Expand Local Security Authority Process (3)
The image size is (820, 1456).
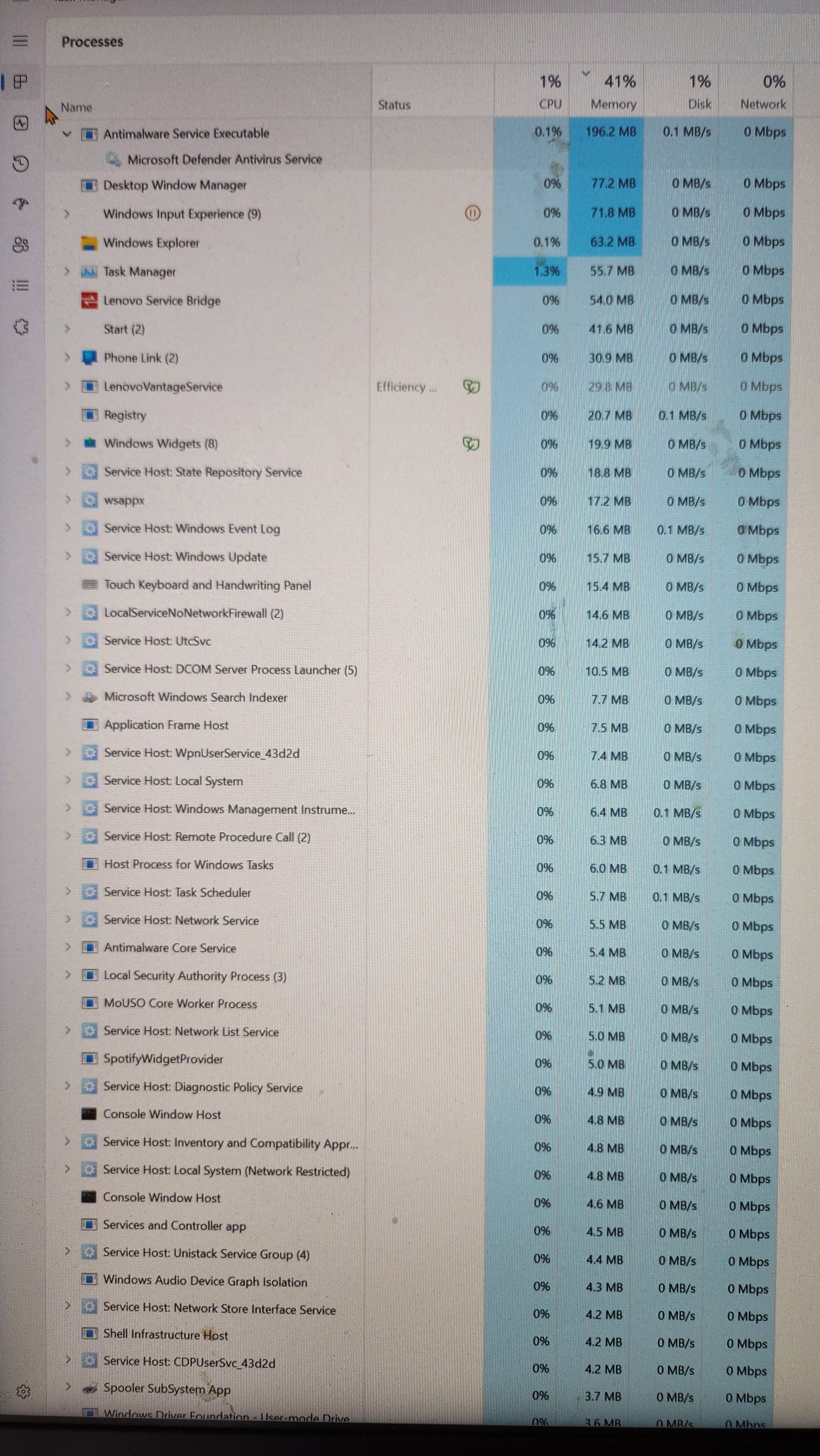click(x=68, y=974)
